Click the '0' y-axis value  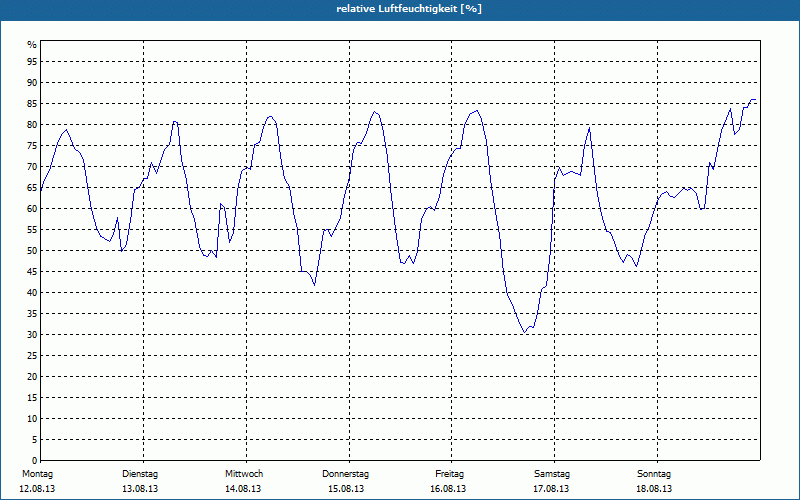tap(35, 461)
